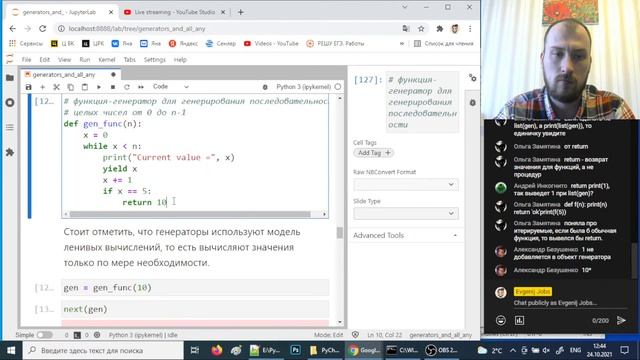Open the Slide Type dropdown

pyautogui.click(x=406, y=213)
